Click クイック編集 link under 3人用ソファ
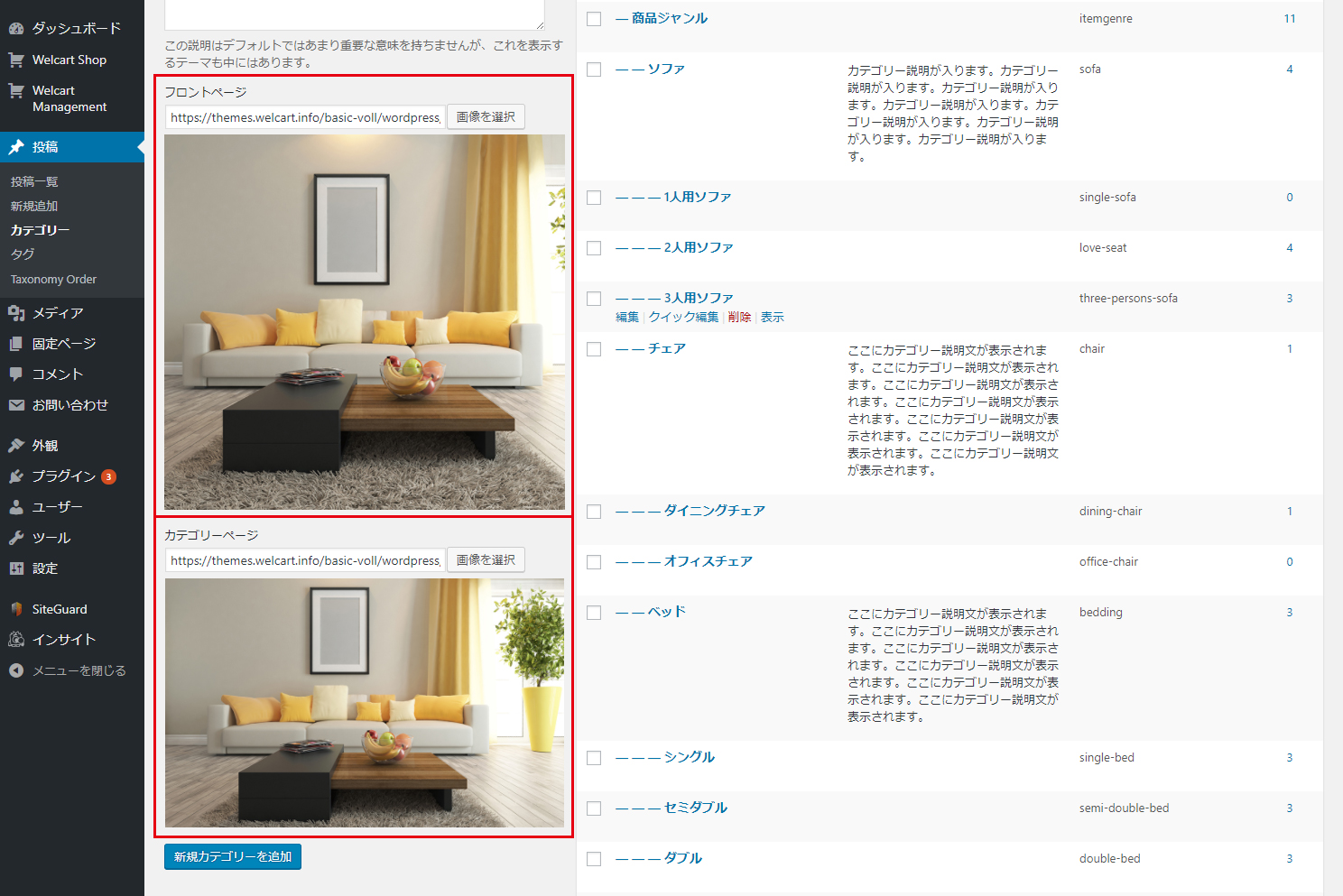This screenshot has height=896, width=1343. tap(684, 317)
